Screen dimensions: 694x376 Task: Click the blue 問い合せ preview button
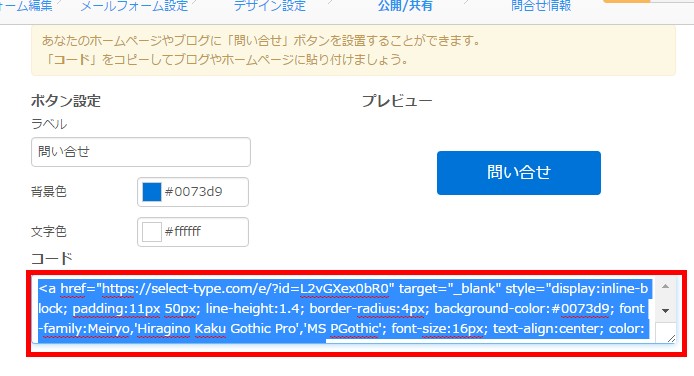coord(519,173)
